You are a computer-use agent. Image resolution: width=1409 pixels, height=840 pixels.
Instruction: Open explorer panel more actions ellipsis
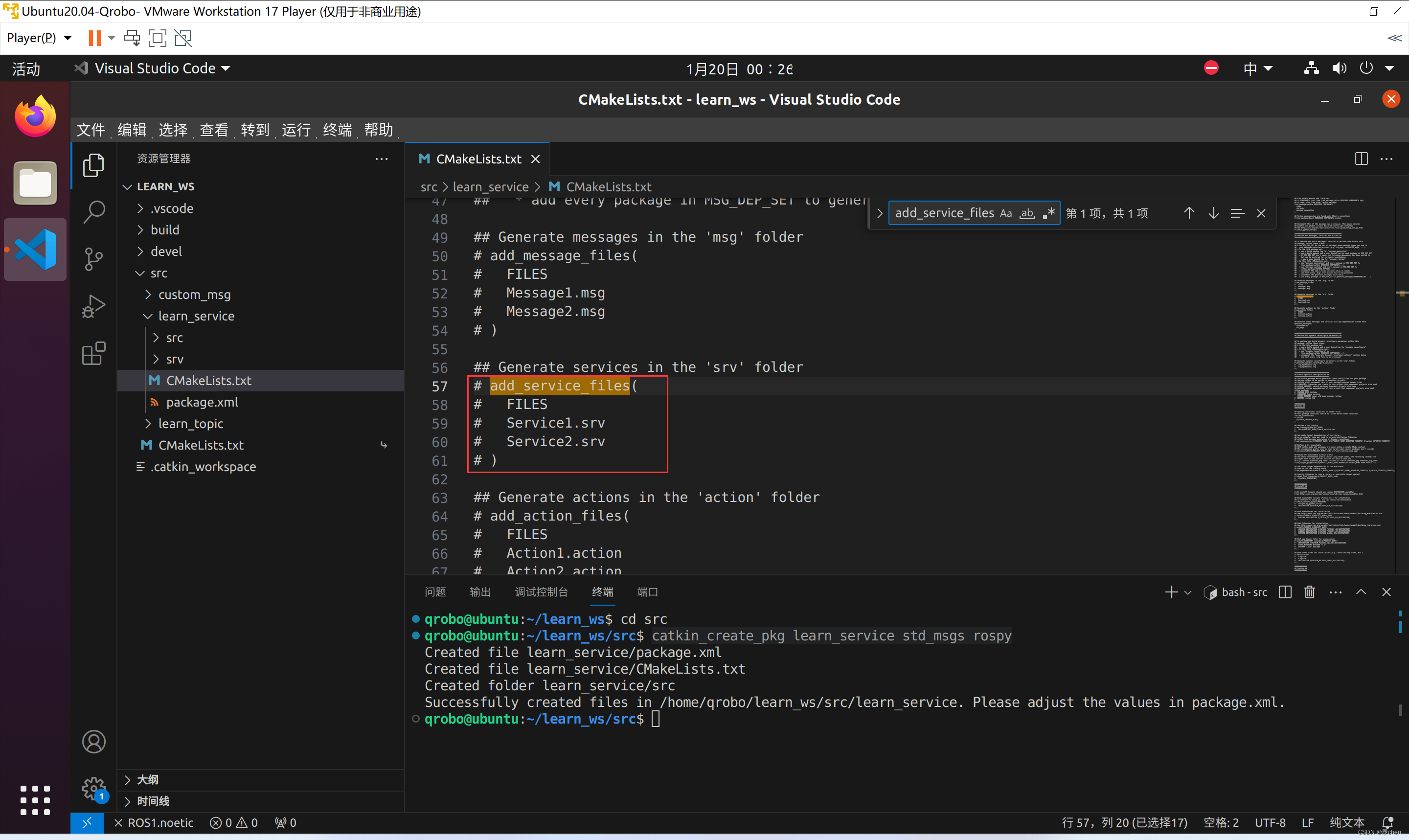coord(382,159)
